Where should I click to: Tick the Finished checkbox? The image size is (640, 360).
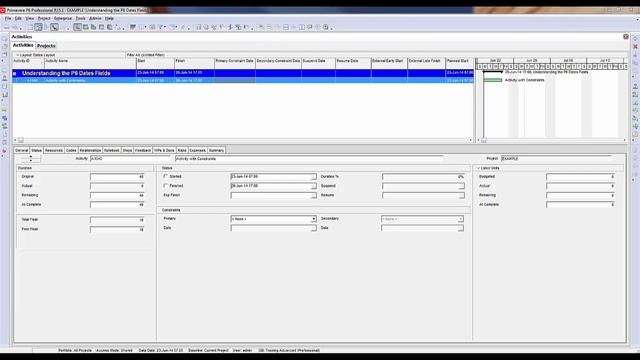click(x=165, y=186)
